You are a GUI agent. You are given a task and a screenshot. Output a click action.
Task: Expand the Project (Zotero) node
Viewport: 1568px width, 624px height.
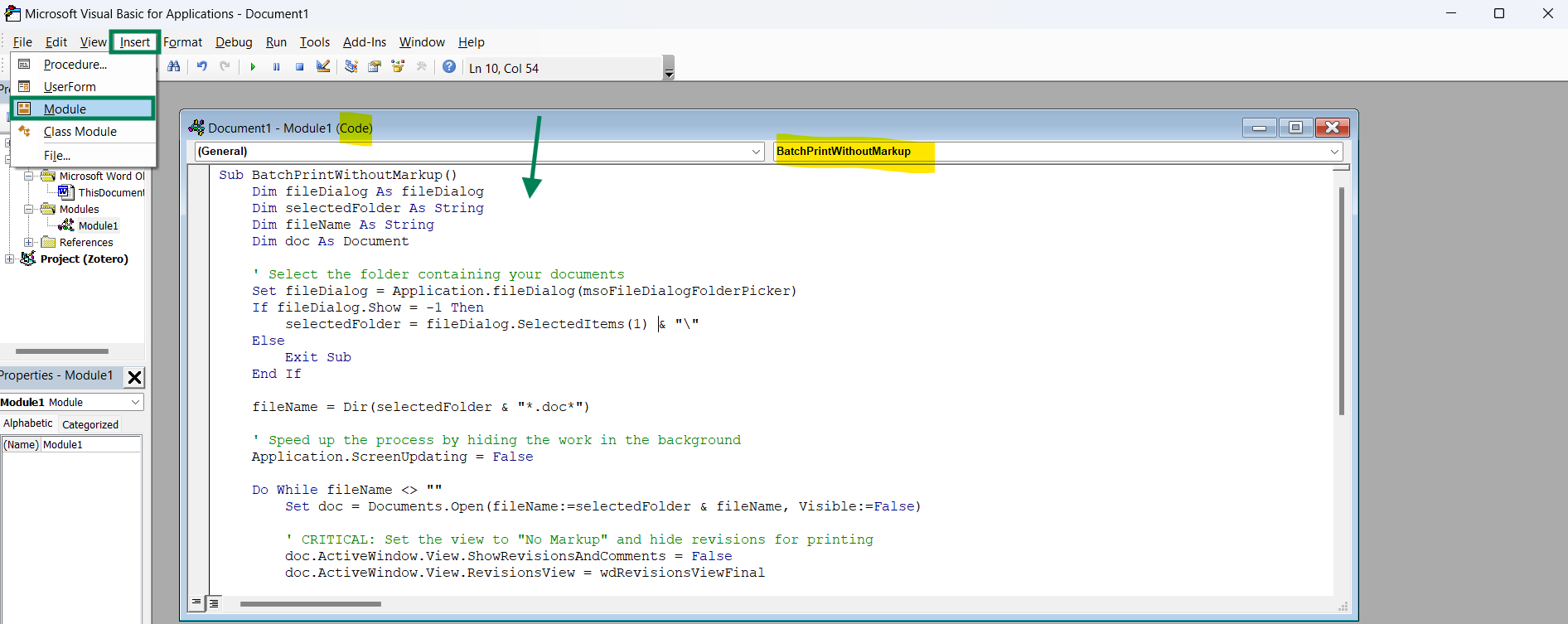(10, 259)
